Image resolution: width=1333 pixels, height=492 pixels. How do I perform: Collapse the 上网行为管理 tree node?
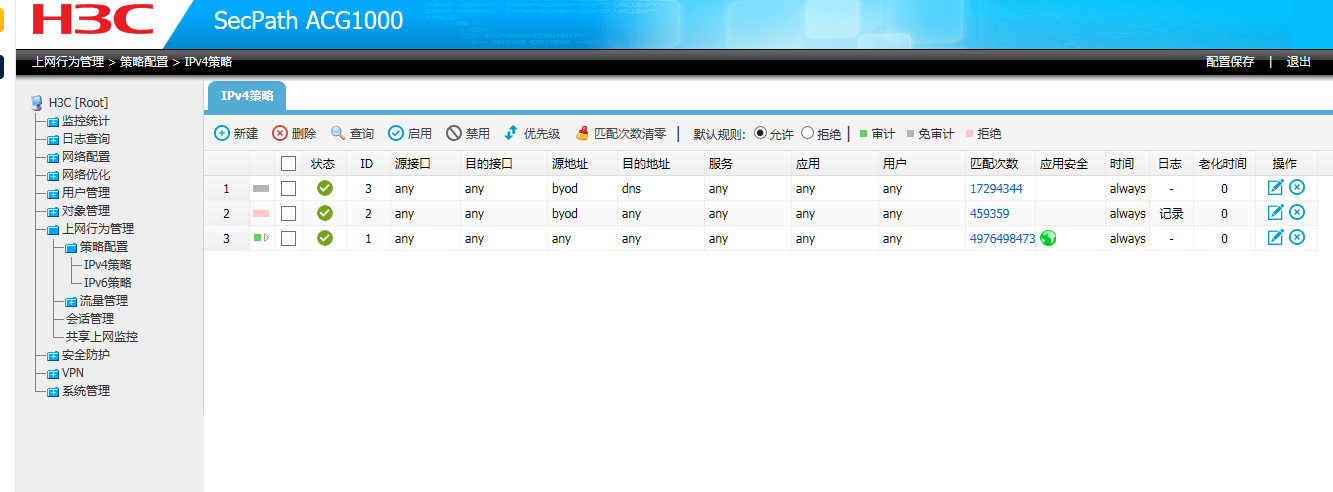click(54, 229)
